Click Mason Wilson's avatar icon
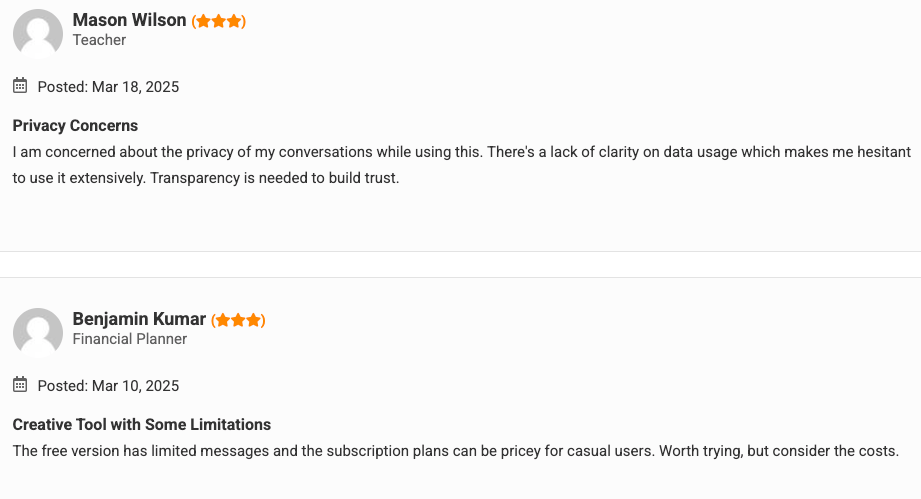The height and width of the screenshot is (499, 921). (x=38, y=33)
